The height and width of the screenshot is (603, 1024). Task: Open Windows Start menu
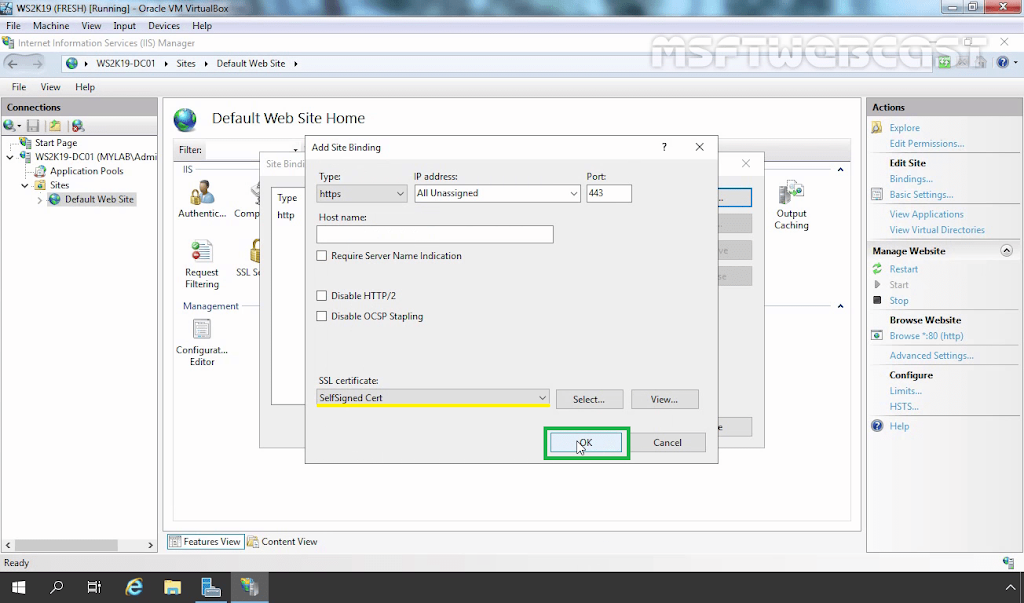point(18,587)
